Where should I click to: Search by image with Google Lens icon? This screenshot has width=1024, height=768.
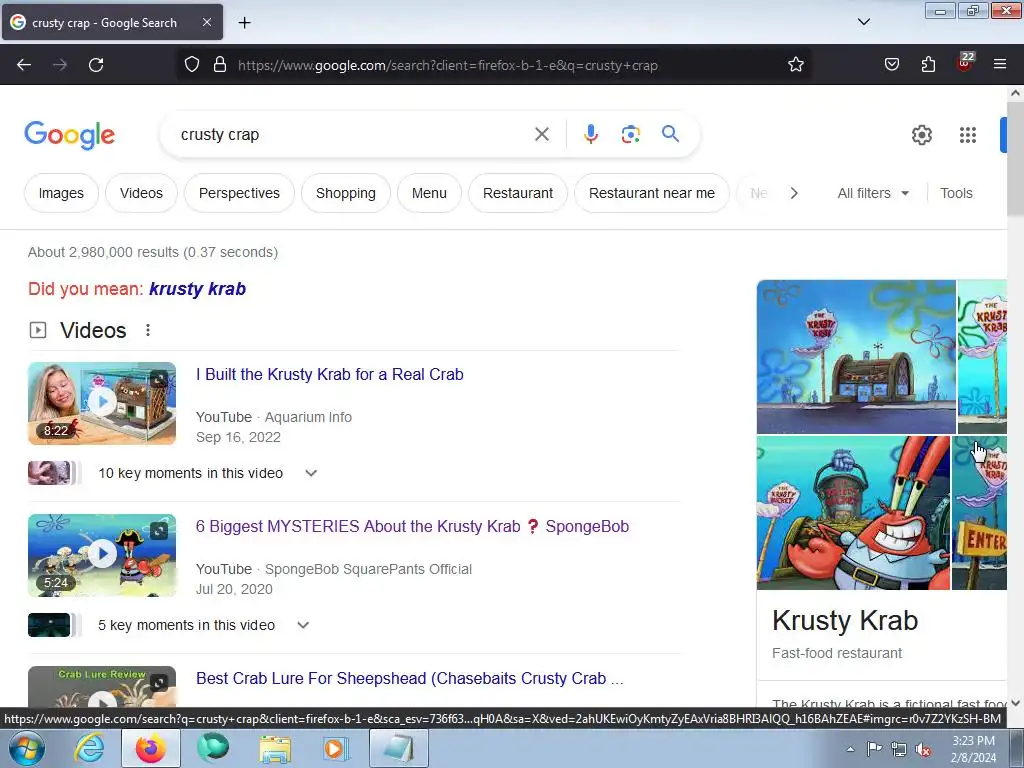click(x=630, y=135)
